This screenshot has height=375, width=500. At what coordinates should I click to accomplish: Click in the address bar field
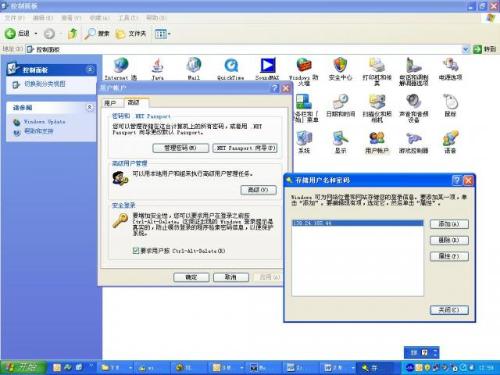tap(247, 49)
